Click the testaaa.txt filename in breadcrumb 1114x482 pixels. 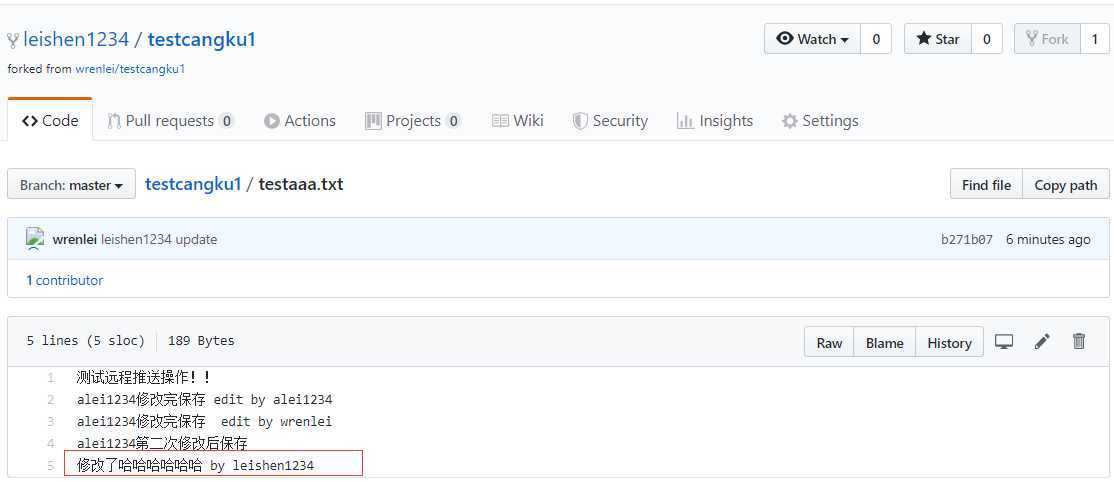[301, 185]
